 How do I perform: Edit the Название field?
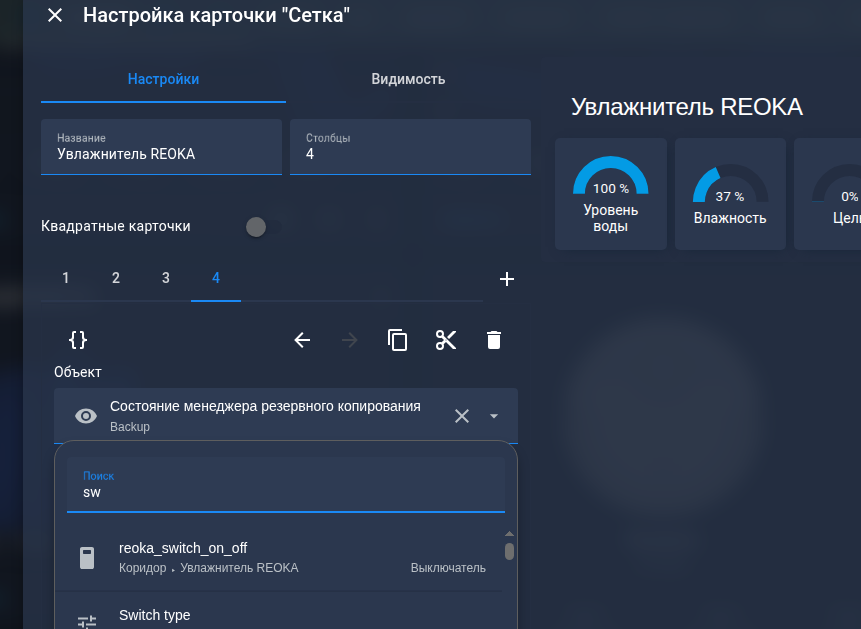[161, 147]
